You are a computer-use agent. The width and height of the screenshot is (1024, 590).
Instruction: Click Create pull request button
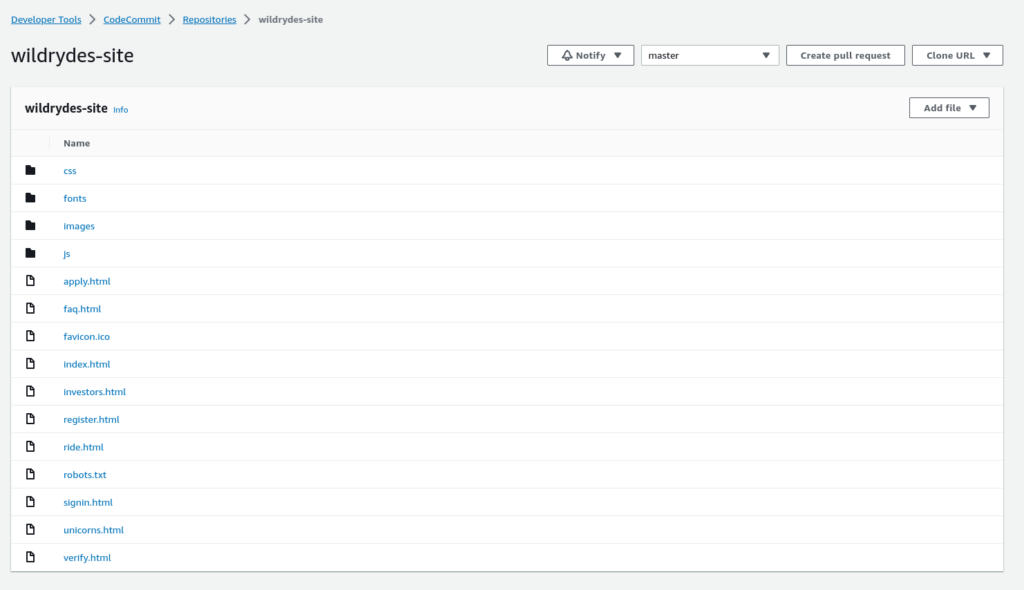pyautogui.click(x=845, y=56)
